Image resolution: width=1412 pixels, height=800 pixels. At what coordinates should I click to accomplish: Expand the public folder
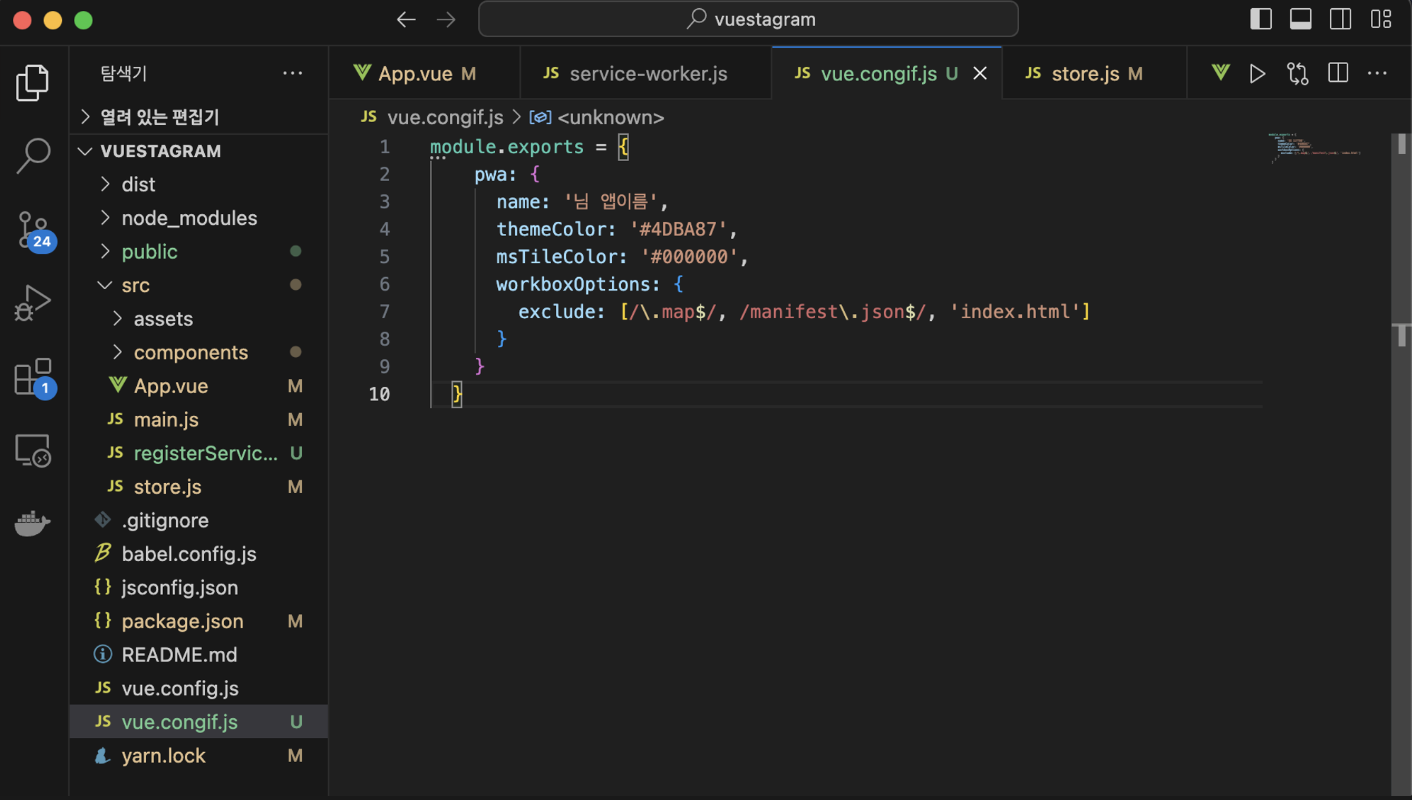pyautogui.click(x=199, y=252)
